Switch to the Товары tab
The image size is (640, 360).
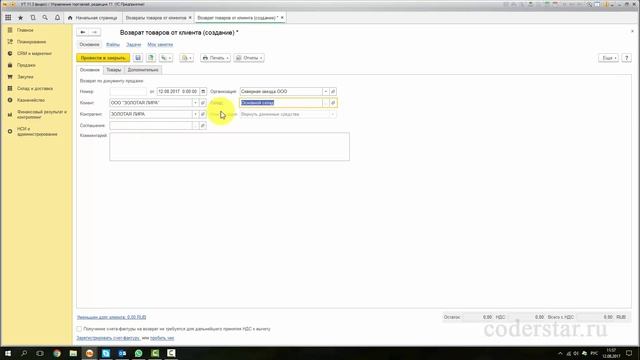pyautogui.click(x=113, y=70)
